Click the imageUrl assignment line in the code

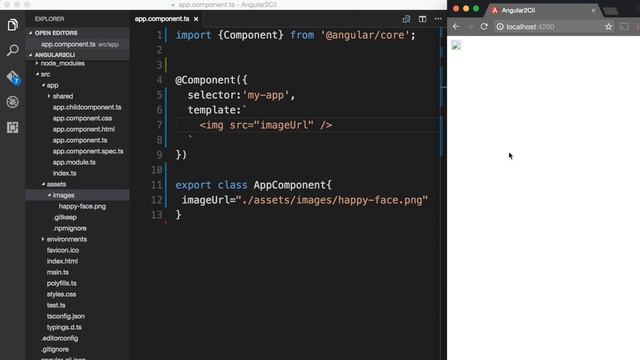coord(304,200)
